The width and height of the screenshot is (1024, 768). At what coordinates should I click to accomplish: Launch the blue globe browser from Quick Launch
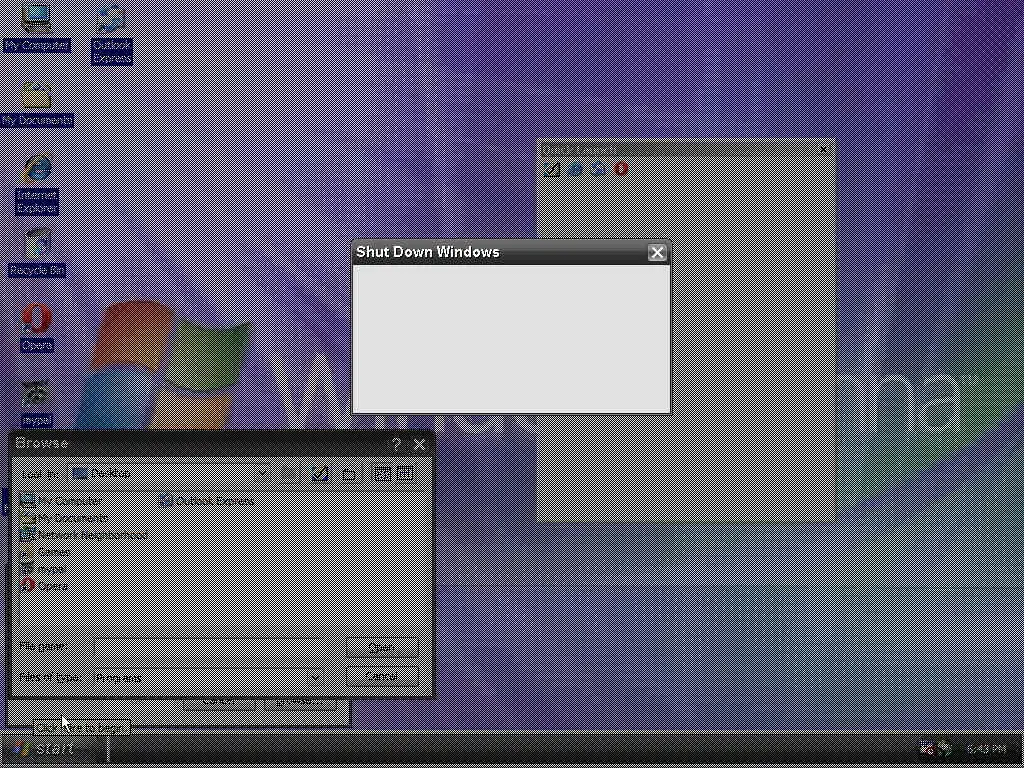pos(575,170)
